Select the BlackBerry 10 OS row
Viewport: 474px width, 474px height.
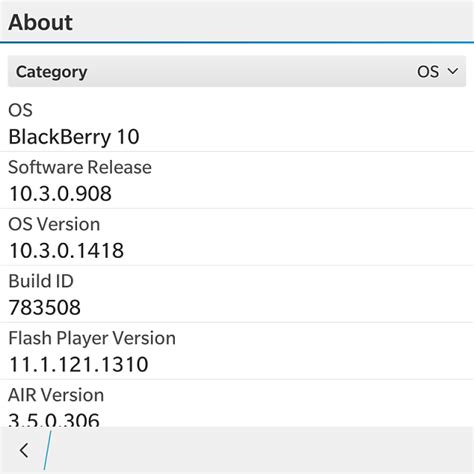tap(237, 123)
